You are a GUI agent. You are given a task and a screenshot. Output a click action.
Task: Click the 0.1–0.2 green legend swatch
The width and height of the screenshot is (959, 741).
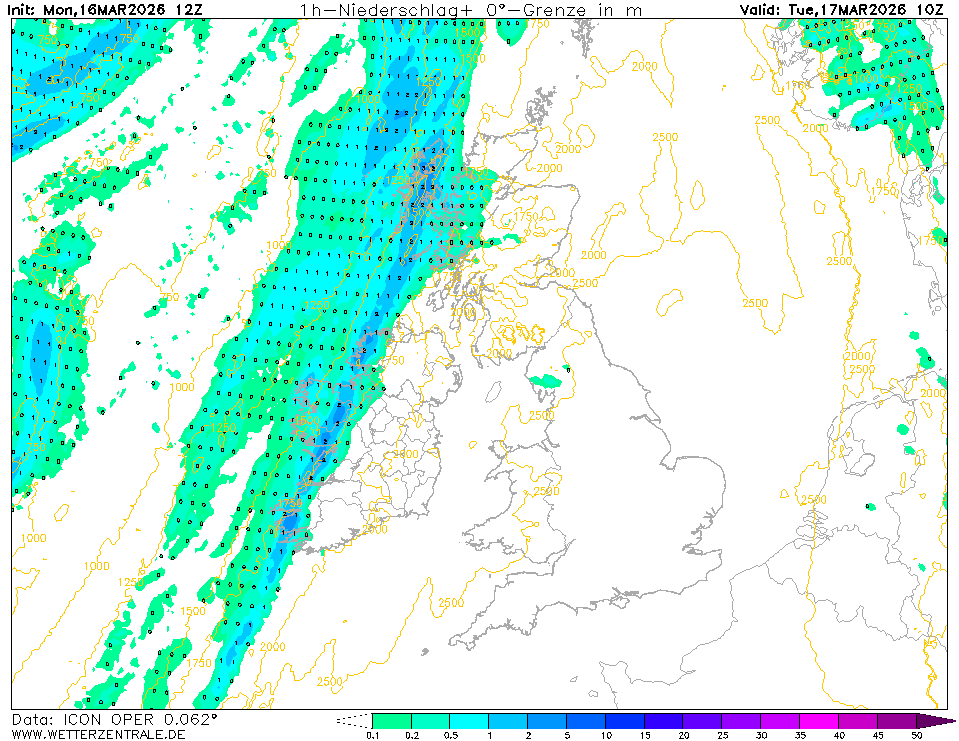pyautogui.click(x=391, y=720)
